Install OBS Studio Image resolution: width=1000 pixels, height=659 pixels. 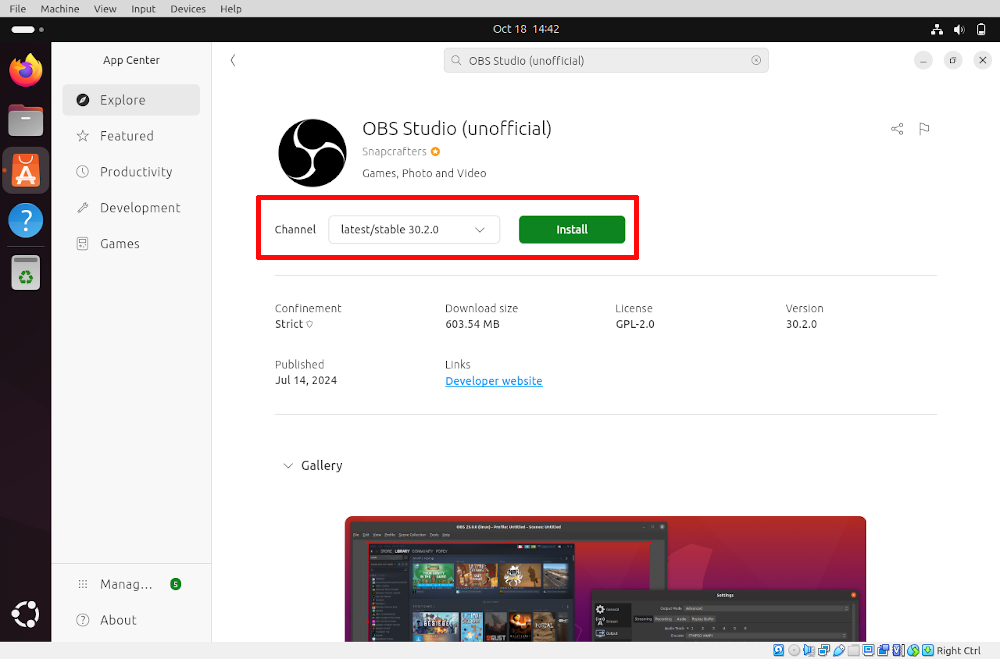(x=571, y=229)
